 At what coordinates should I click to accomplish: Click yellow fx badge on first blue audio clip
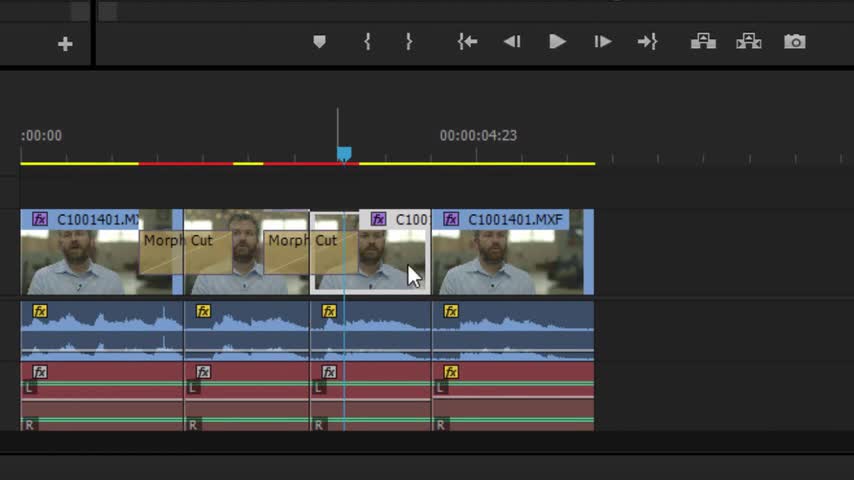coord(40,311)
